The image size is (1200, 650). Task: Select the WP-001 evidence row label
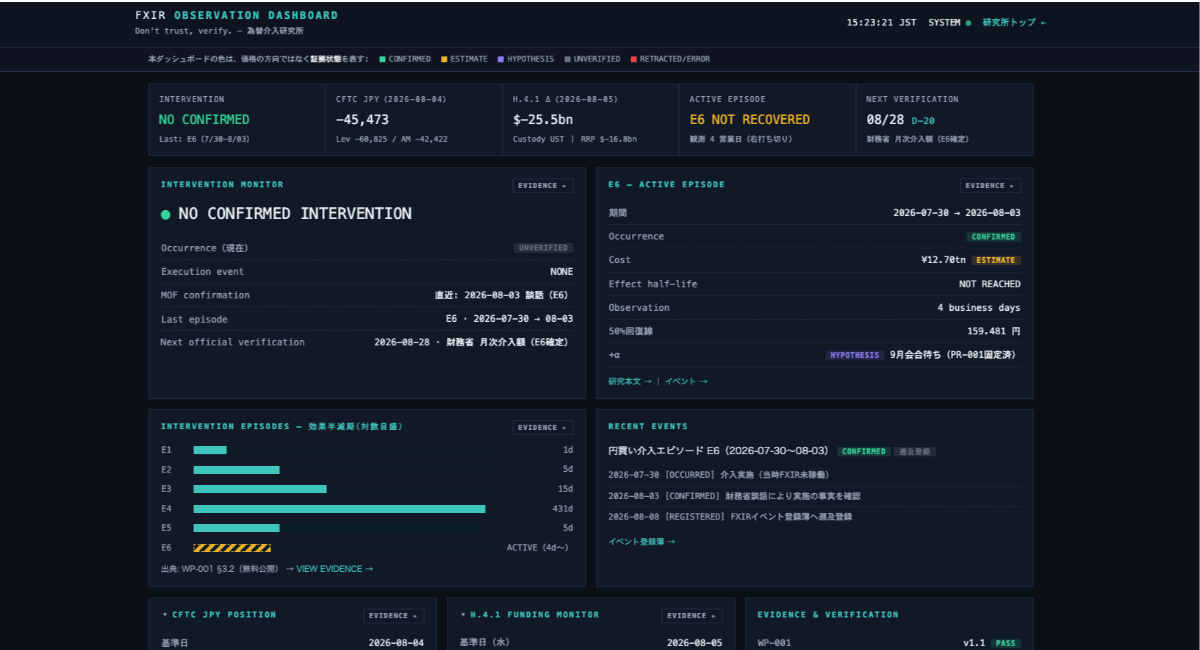(x=775, y=643)
